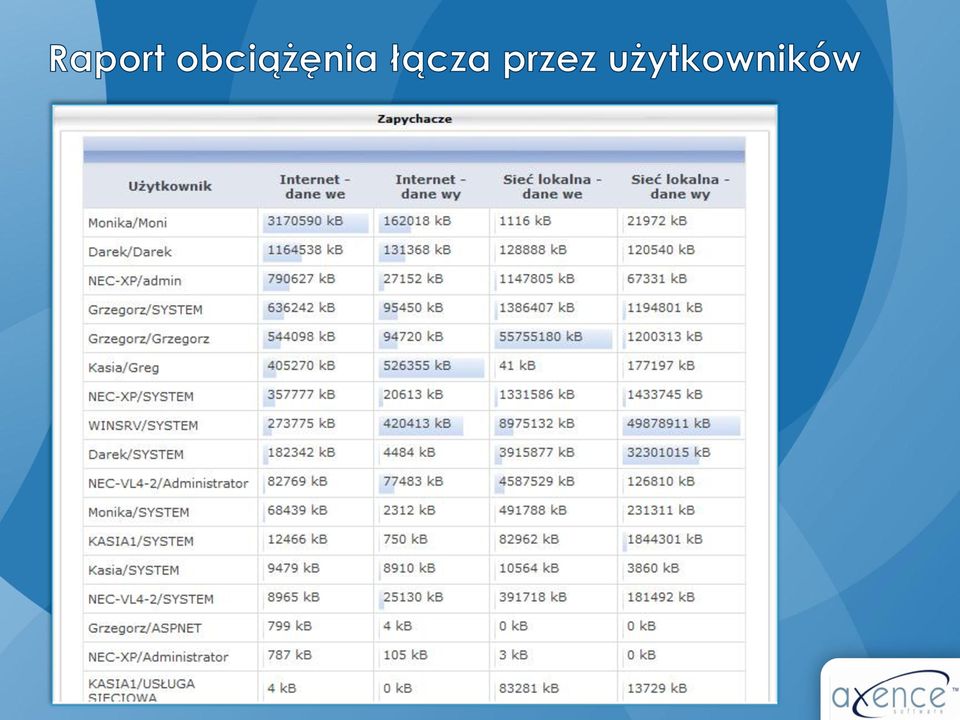Select the Darek/SYSTEM user row
The image size is (960, 720).
pos(414,454)
